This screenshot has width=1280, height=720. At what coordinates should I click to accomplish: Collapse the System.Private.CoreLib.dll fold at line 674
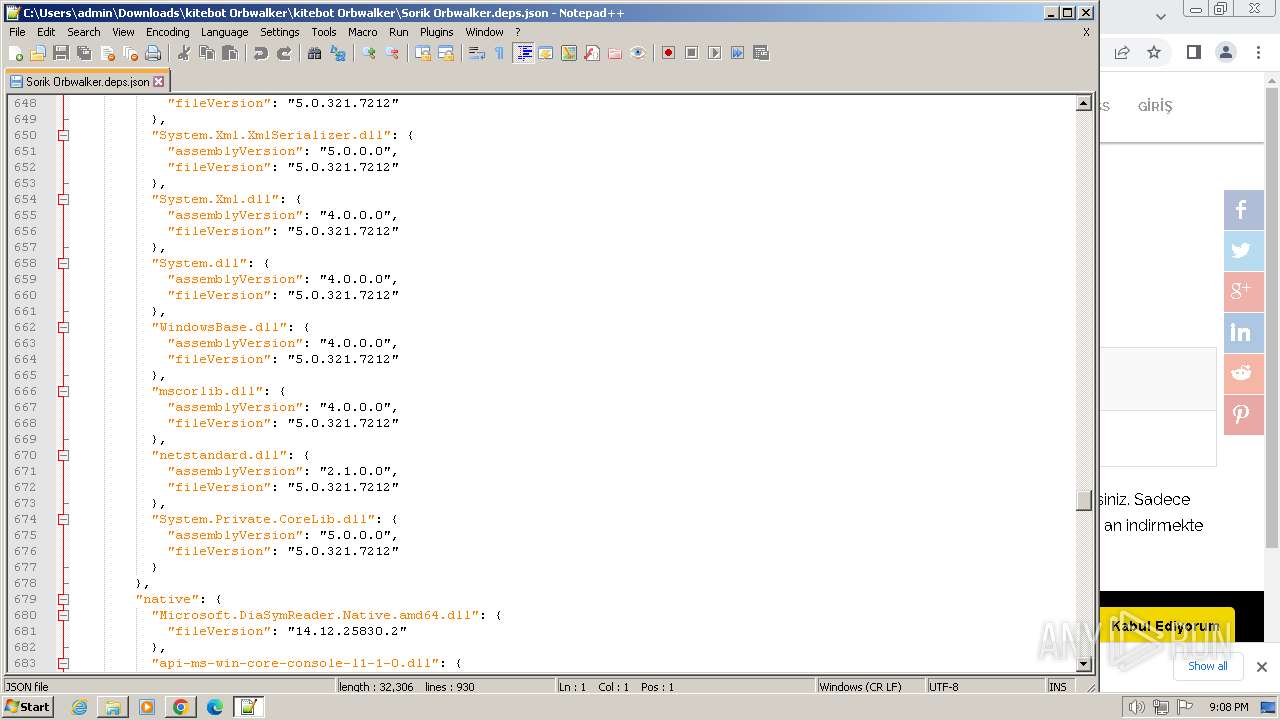[x=63, y=519]
